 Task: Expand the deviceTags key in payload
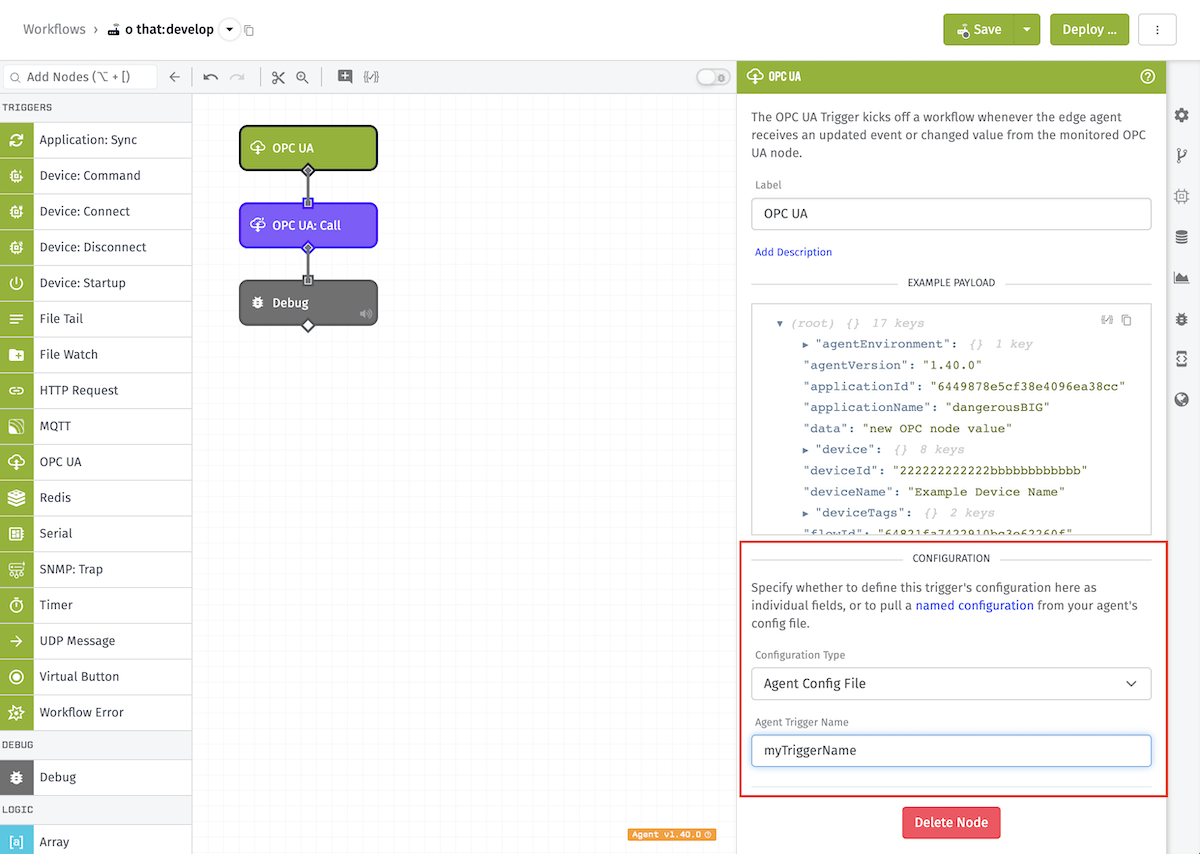point(806,513)
